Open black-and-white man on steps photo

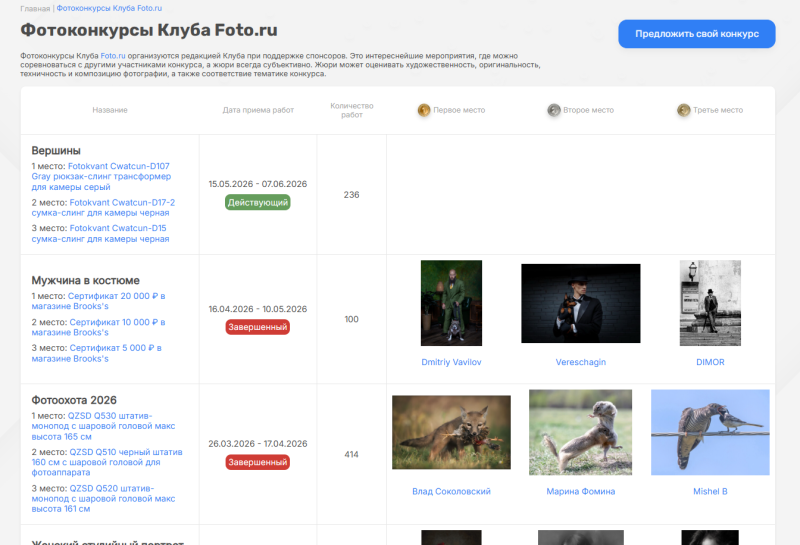(x=710, y=303)
